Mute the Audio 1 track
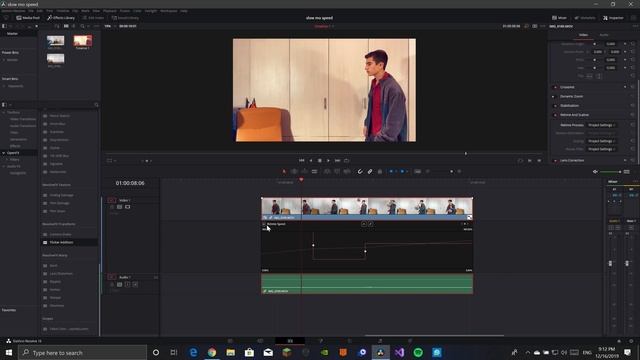The height and width of the screenshot is (360, 640). coord(136,284)
